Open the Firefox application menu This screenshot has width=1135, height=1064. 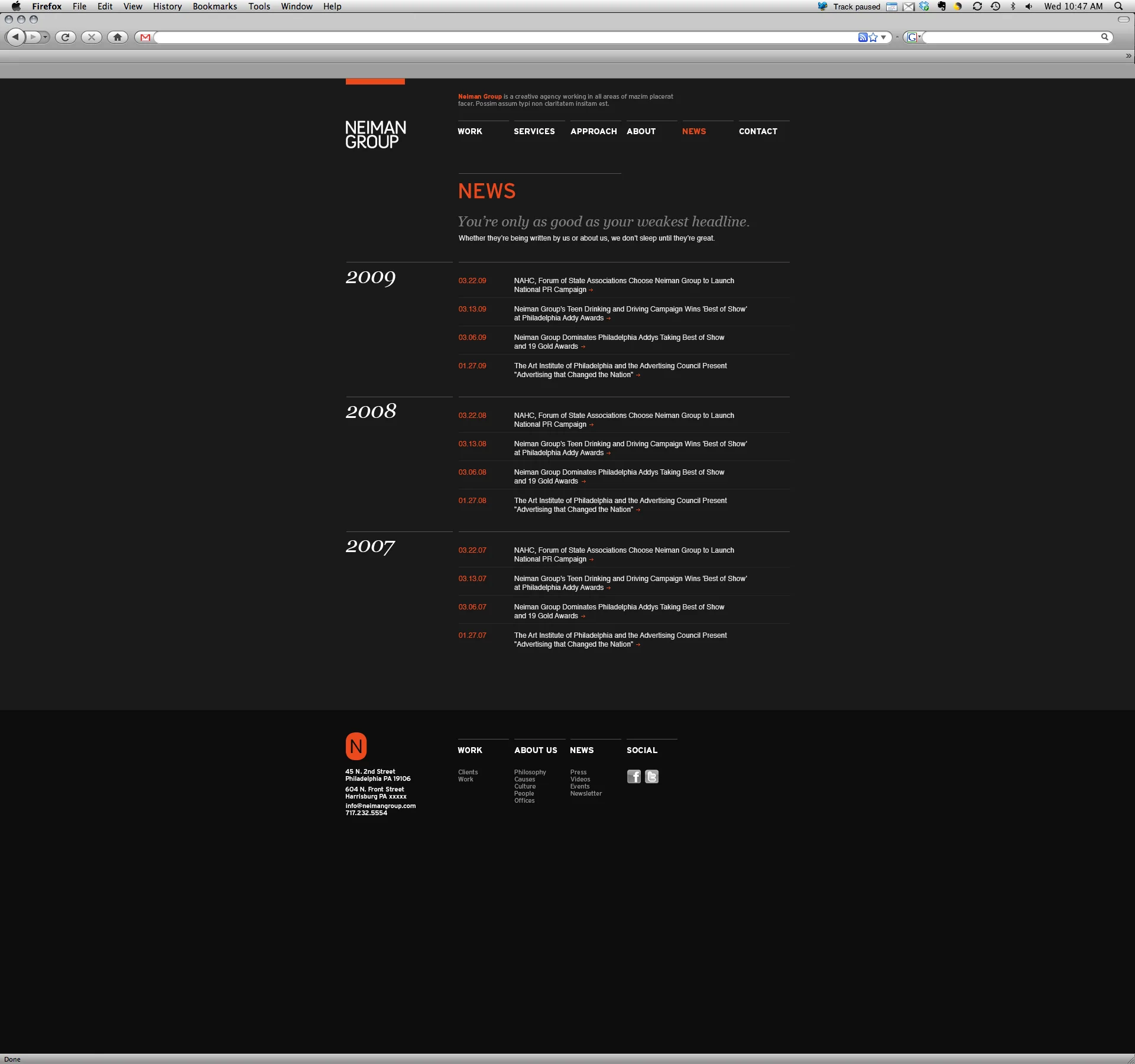tap(47, 7)
